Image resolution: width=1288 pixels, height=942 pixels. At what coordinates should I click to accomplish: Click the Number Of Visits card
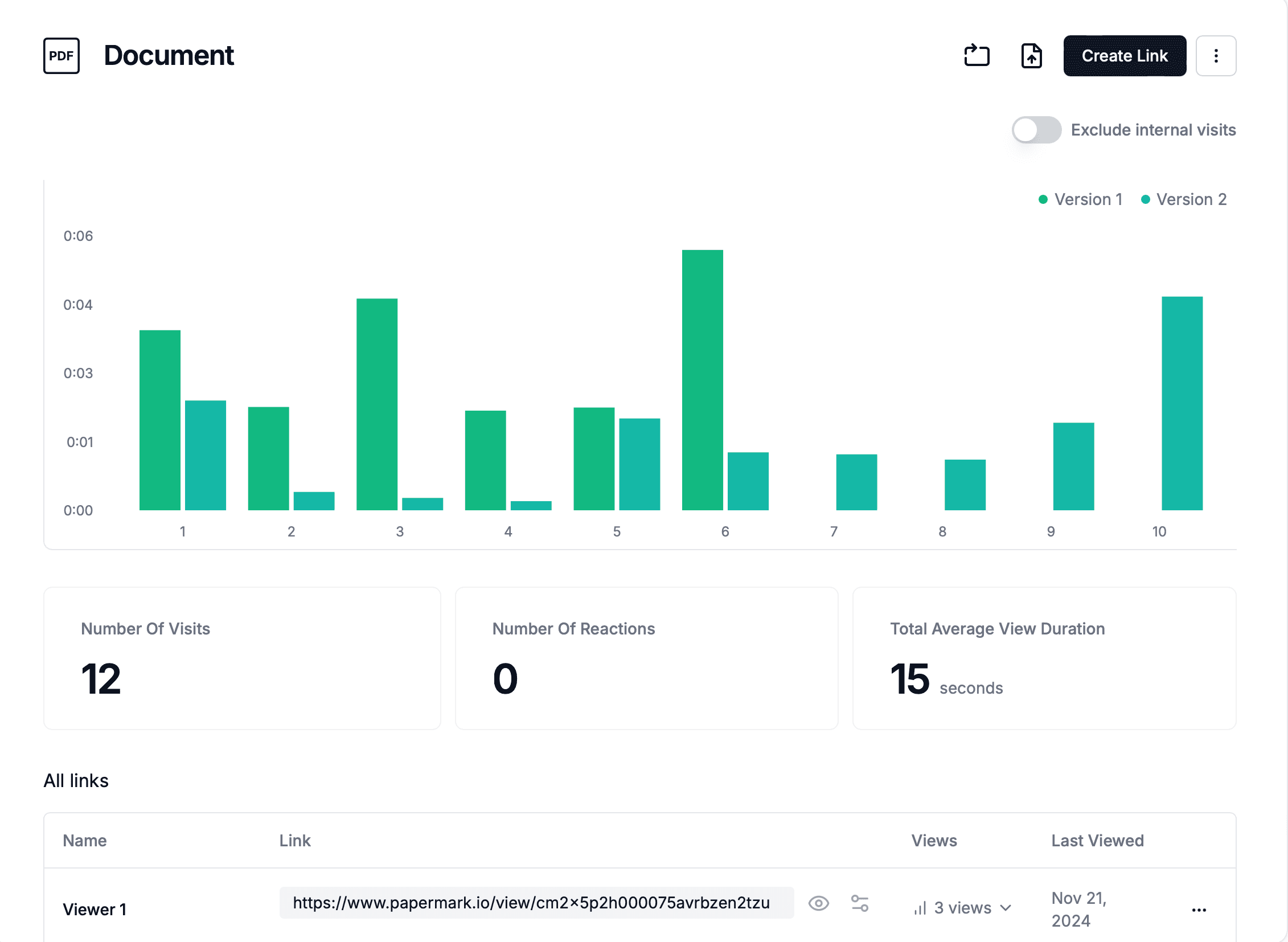click(x=242, y=658)
